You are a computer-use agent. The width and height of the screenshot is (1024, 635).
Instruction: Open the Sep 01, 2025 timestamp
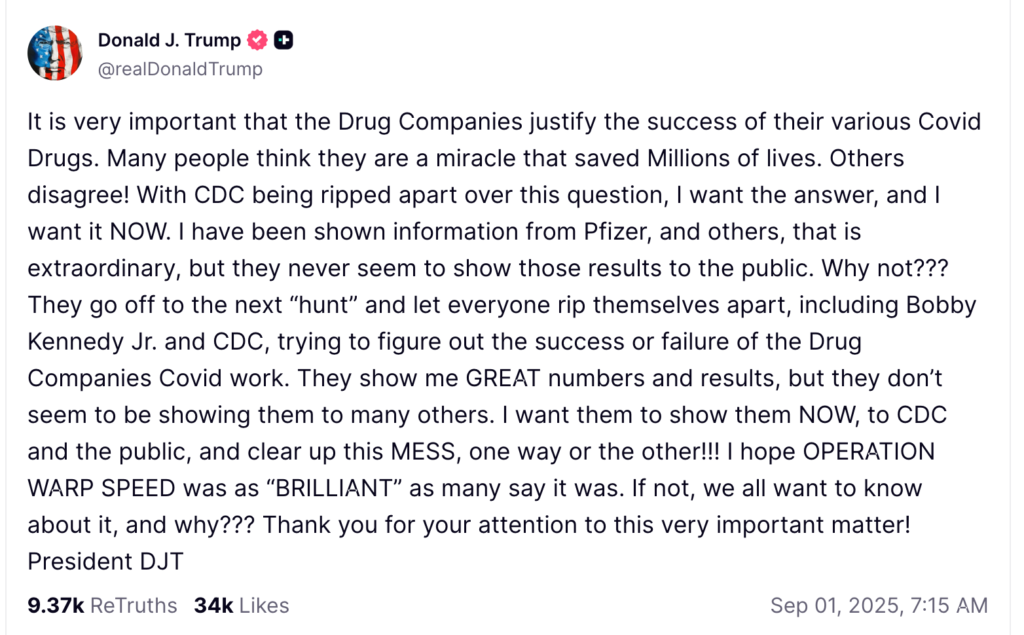[878, 605]
